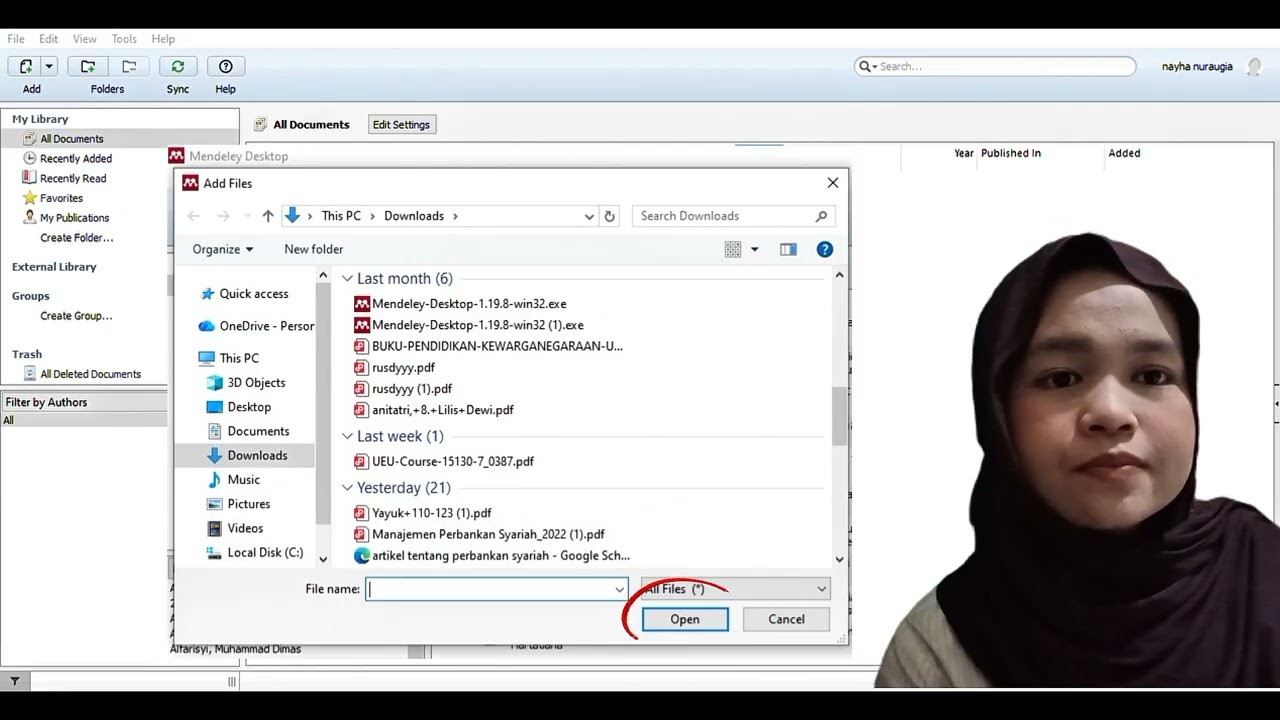Collapse the Last week (1) group
The width and height of the screenshot is (1280, 720).
point(347,437)
